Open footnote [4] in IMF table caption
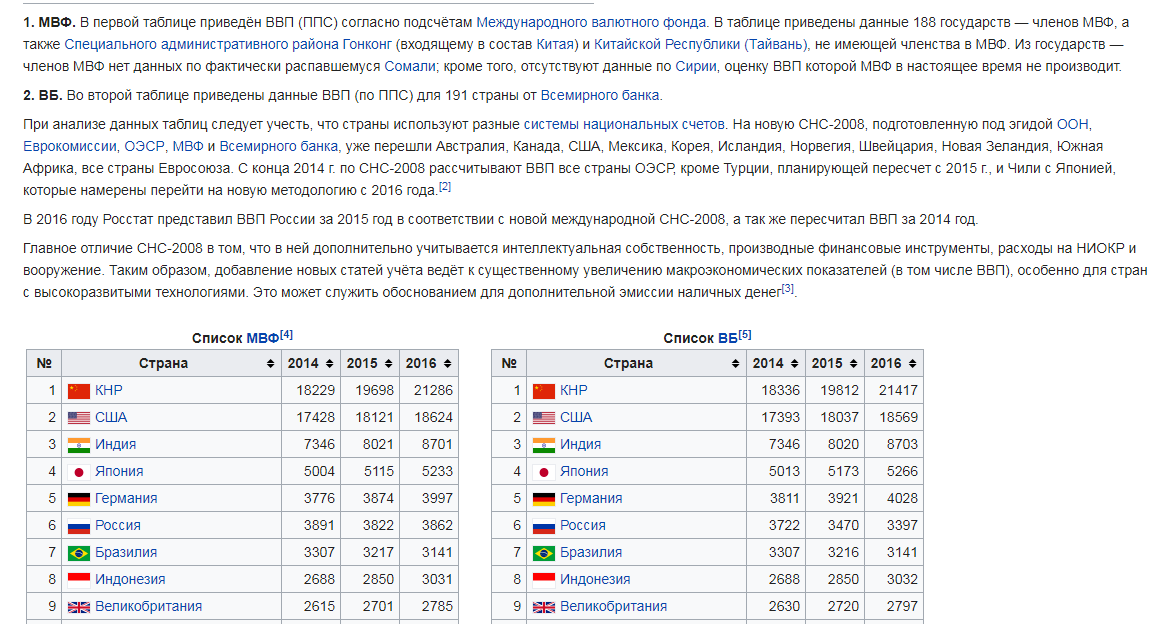Screen dimensions: 1169x624 point(286,335)
